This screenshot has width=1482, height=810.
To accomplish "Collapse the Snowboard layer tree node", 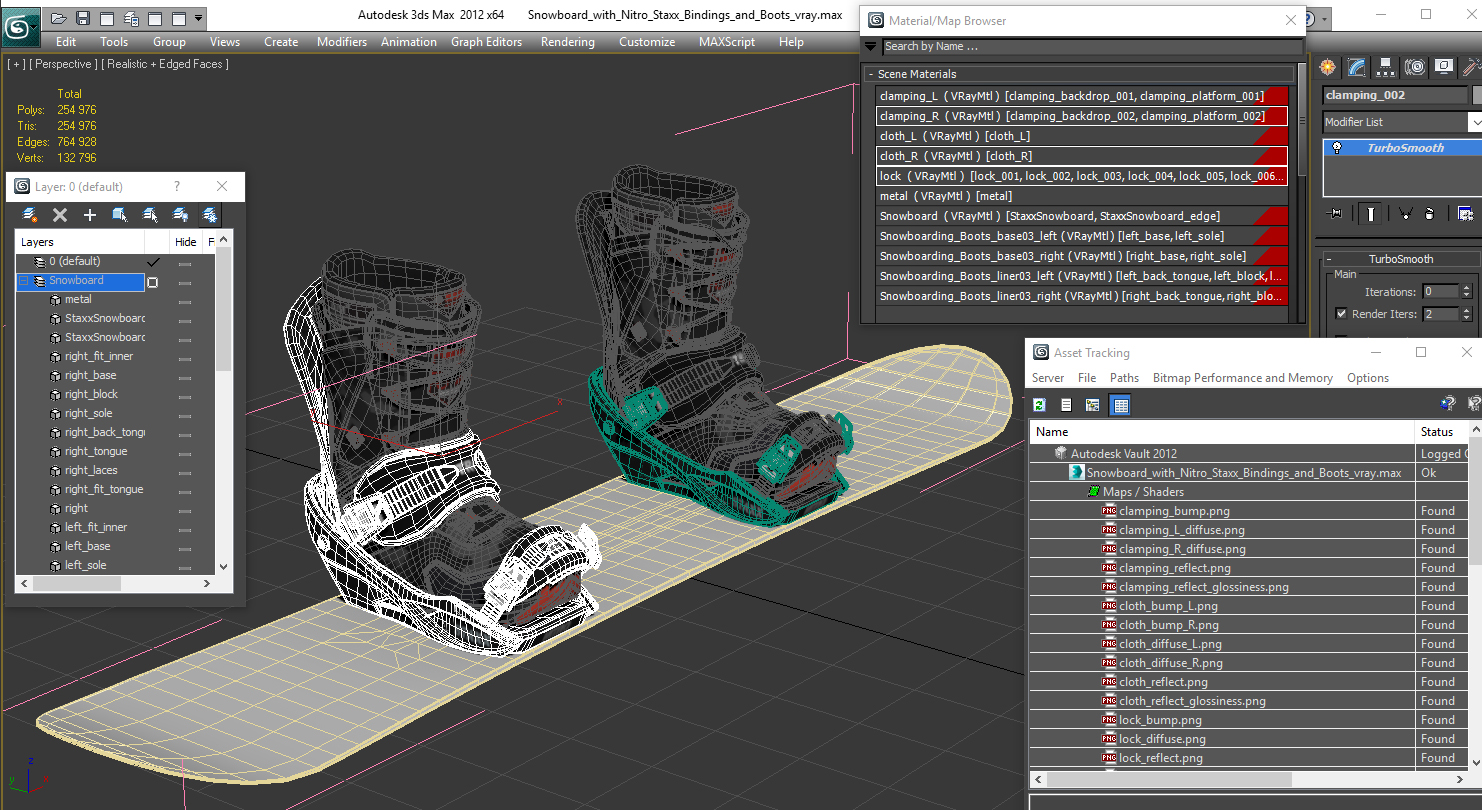I will click(24, 281).
